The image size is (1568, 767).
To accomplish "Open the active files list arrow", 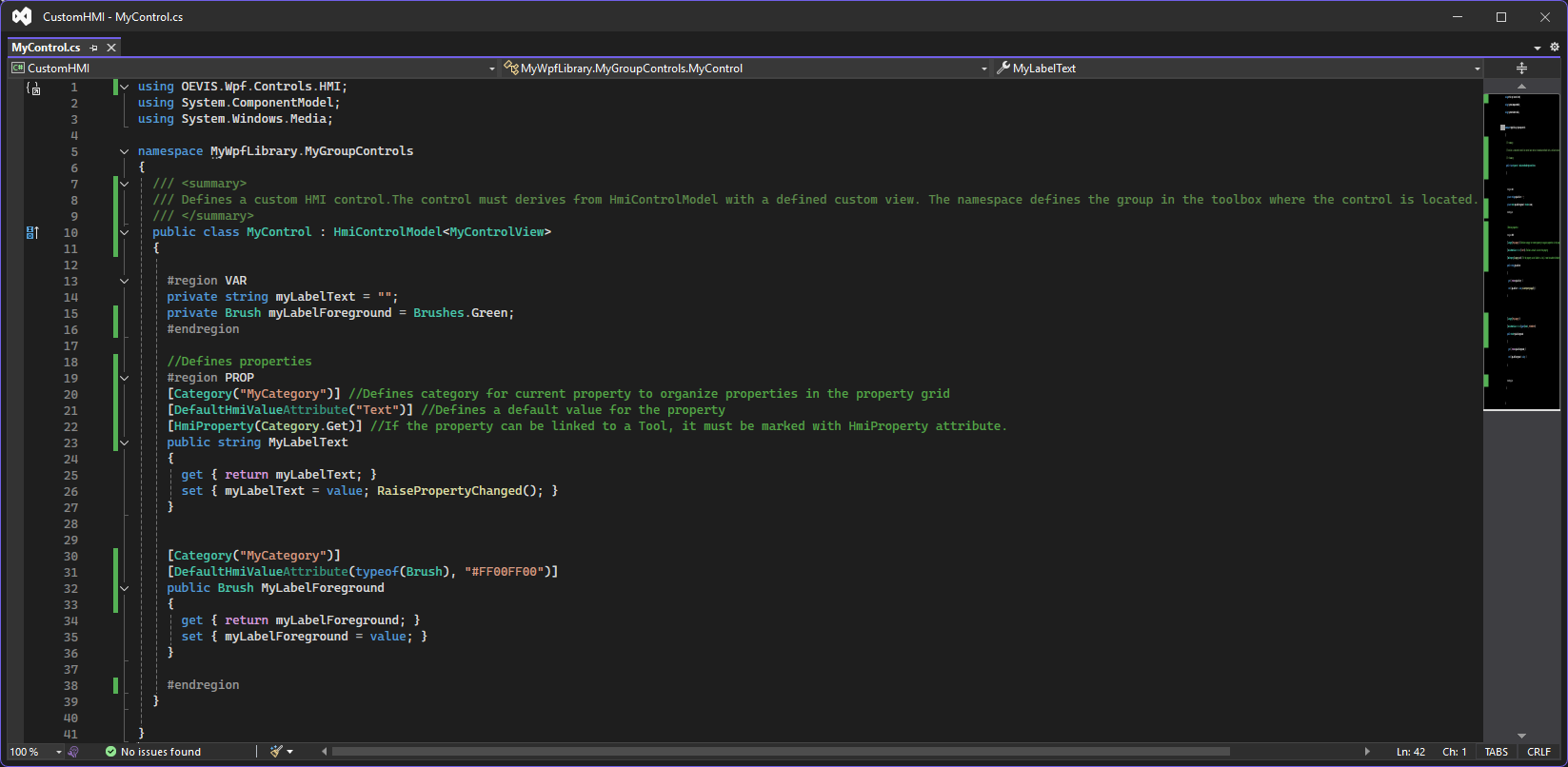I will [1538, 48].
